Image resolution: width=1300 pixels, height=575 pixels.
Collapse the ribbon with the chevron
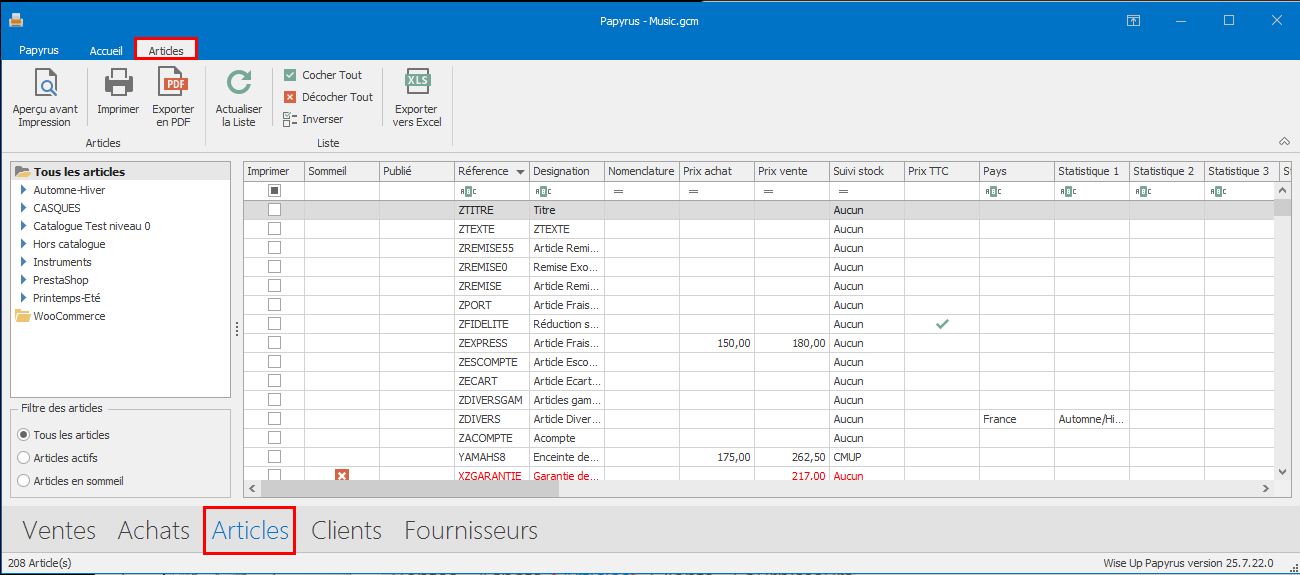[1284, 141]
